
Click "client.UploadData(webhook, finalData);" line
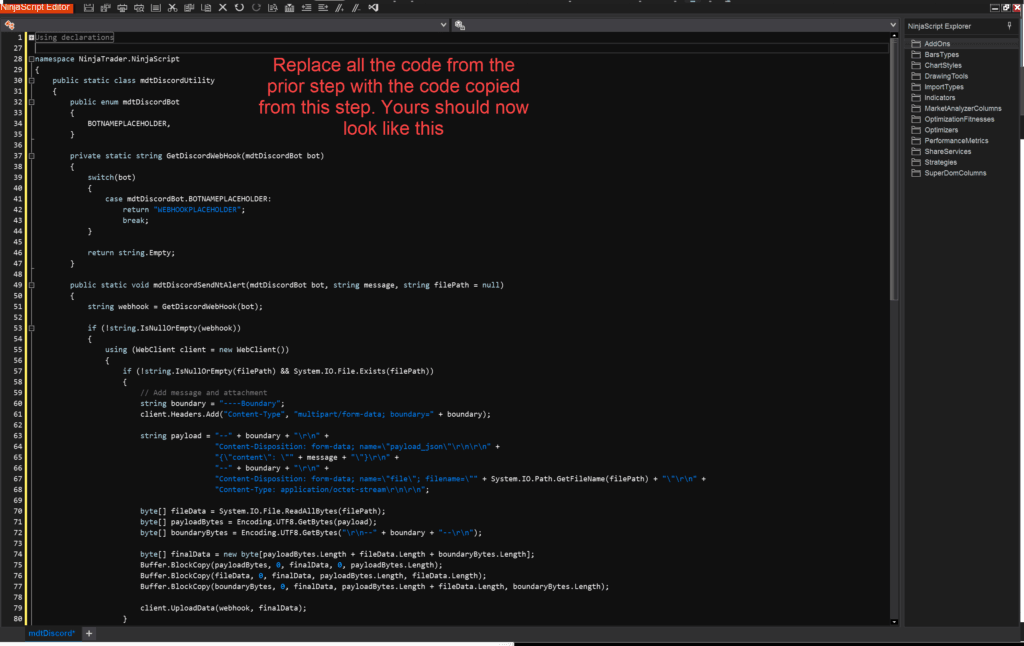pyautogui.click(x=223, y=608)
